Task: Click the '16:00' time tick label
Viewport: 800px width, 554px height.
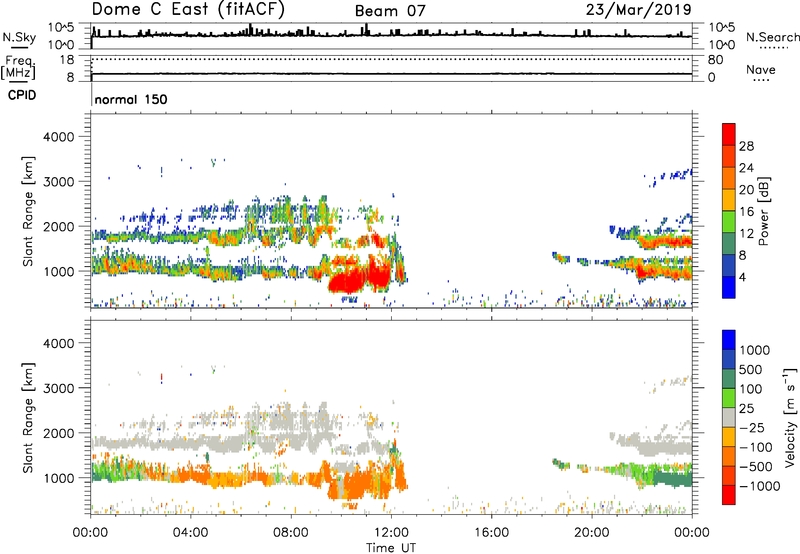Action: coord(491,533)
